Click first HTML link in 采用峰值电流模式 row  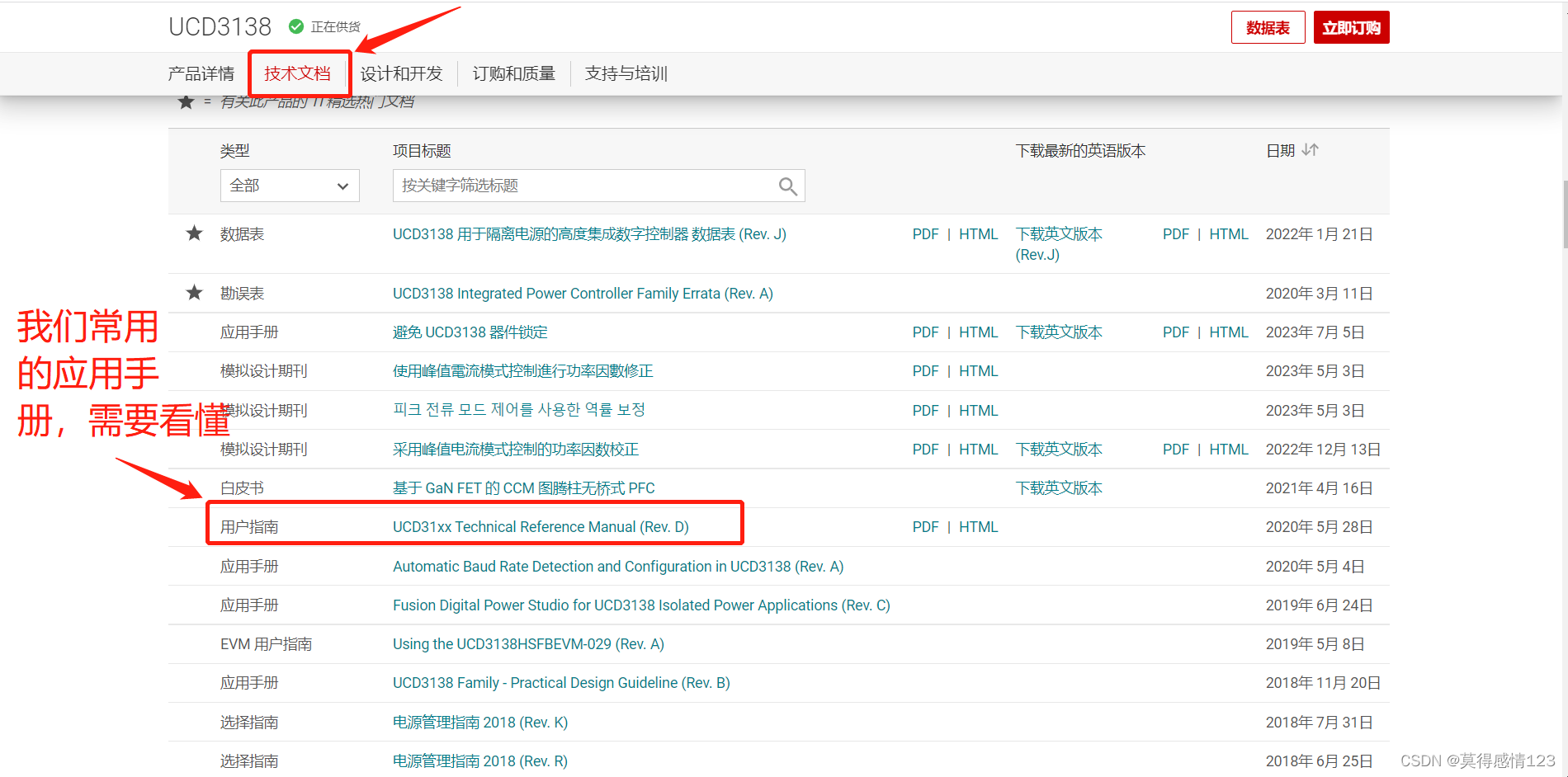coord(978,450)
